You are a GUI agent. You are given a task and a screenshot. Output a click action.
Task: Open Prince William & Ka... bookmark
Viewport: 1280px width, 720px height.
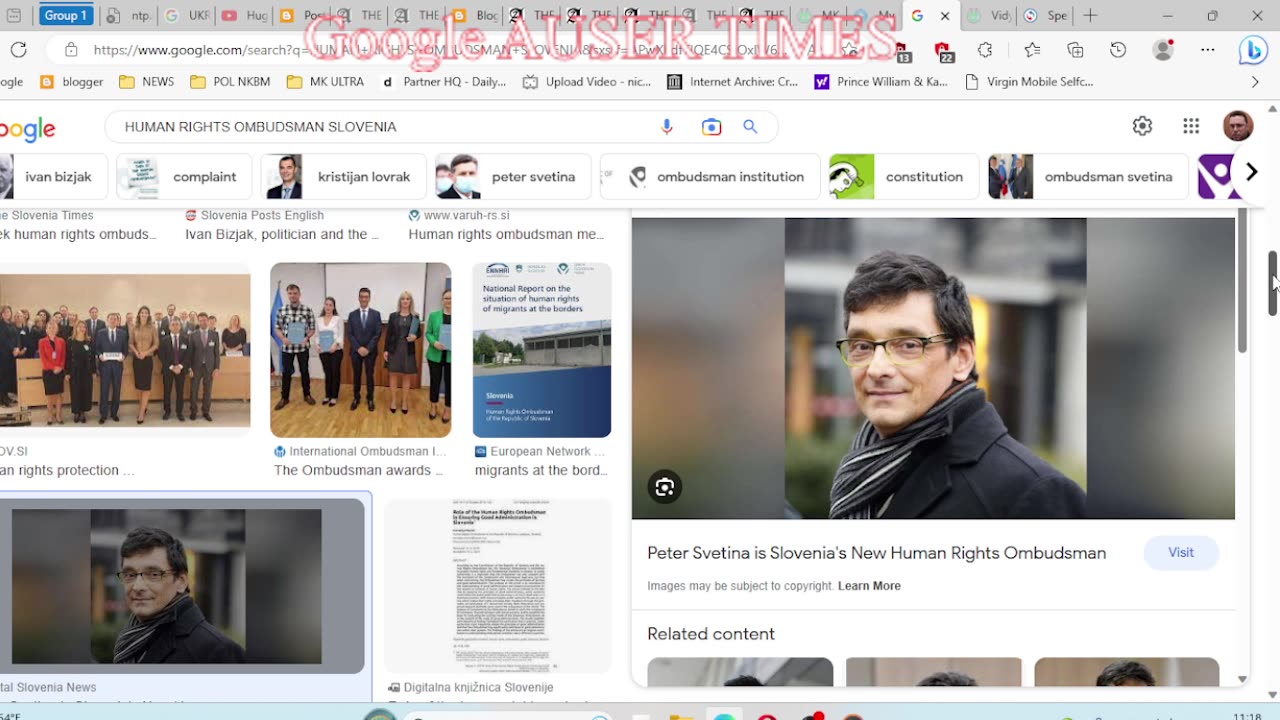(880, 82)
